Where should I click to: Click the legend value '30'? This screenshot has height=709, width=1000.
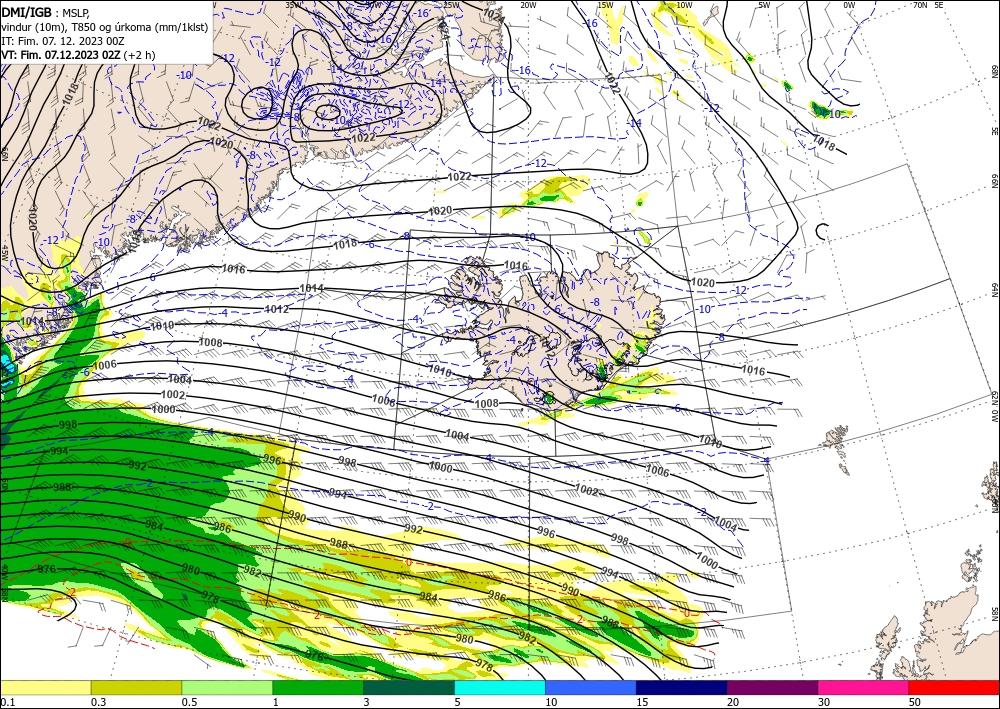(824, 702)
